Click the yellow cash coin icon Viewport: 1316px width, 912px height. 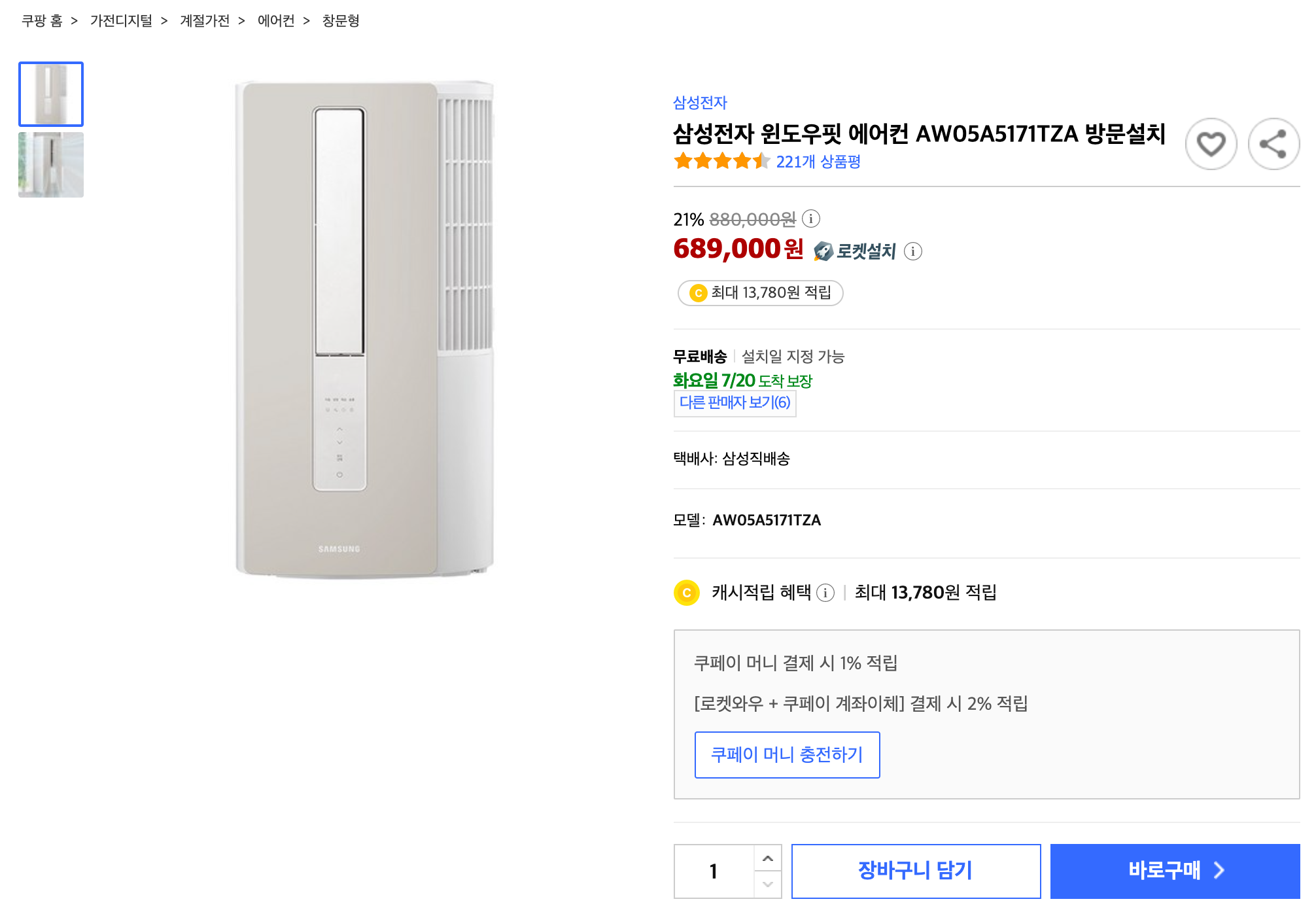point(687,593)
